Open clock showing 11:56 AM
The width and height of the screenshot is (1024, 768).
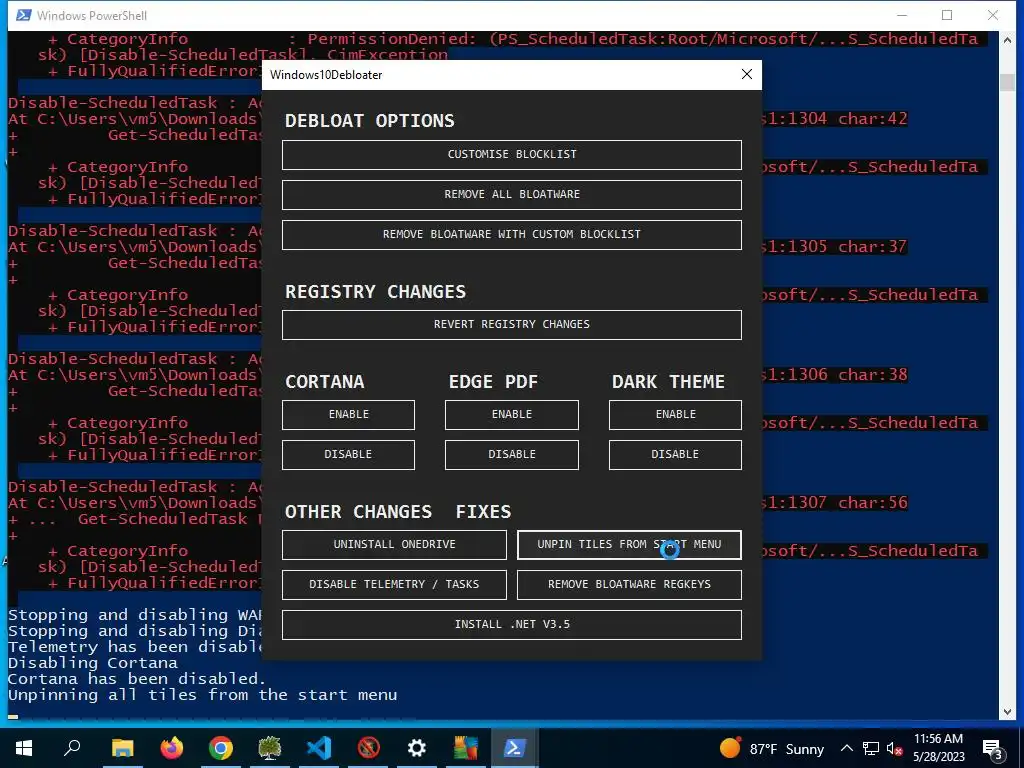pyautogui.click(x=938, y=748)
